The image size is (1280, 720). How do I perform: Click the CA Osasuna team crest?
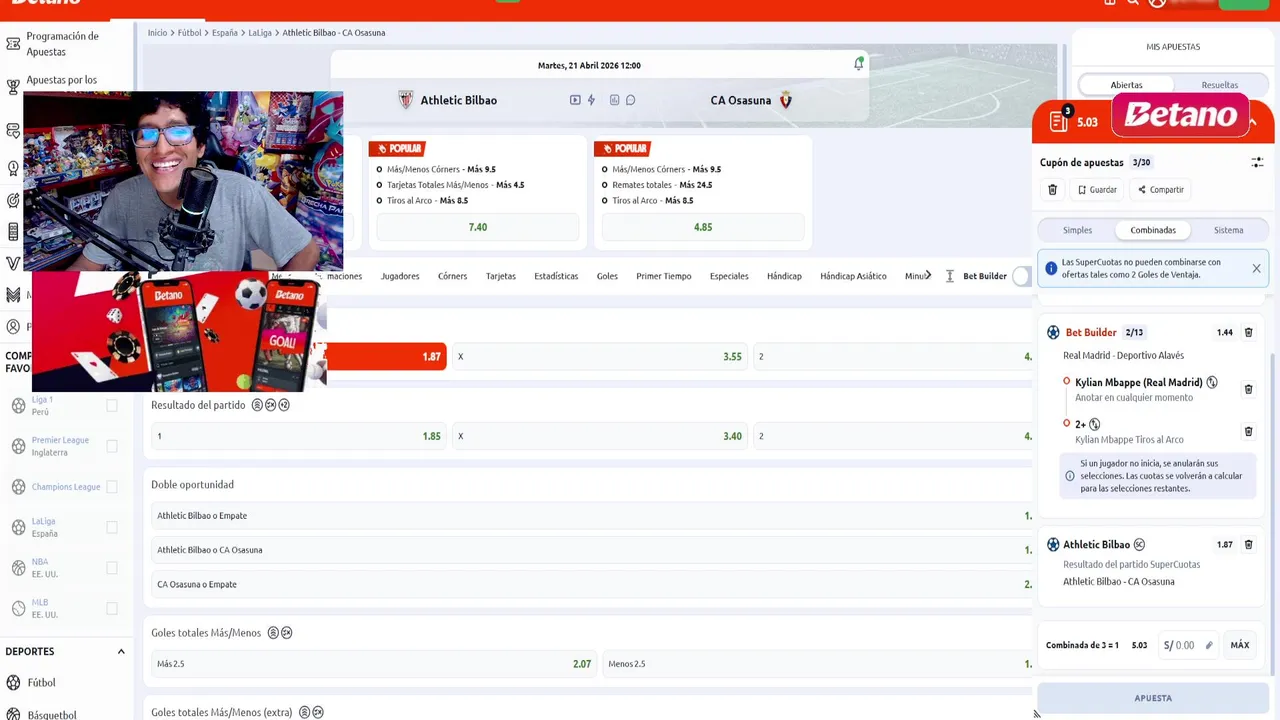(x=785, y=100)
